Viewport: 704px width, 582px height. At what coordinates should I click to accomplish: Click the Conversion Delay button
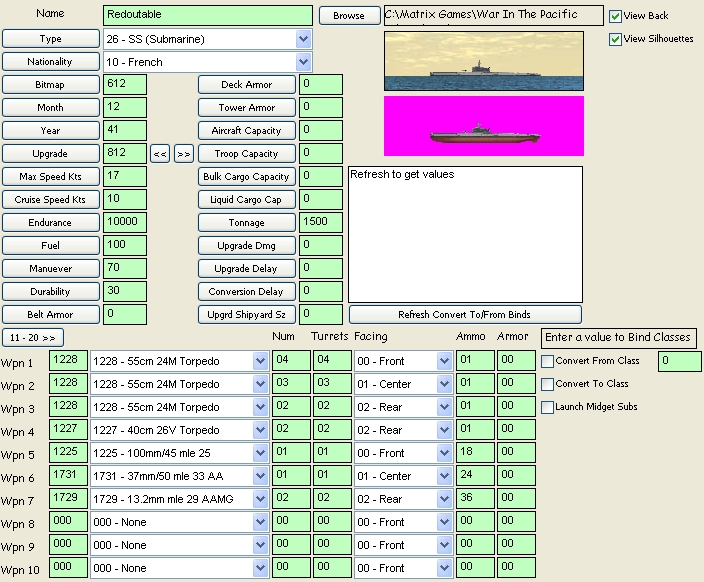click(x=247, y=291)
